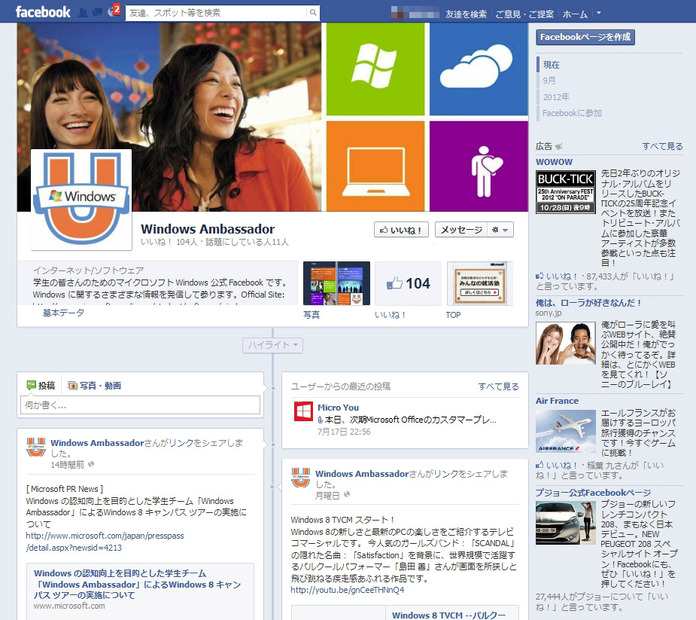Screen dimensions: 696x620
Task: Jump to Facebookに参加 in timeline nav
Action: coord(572,113)
